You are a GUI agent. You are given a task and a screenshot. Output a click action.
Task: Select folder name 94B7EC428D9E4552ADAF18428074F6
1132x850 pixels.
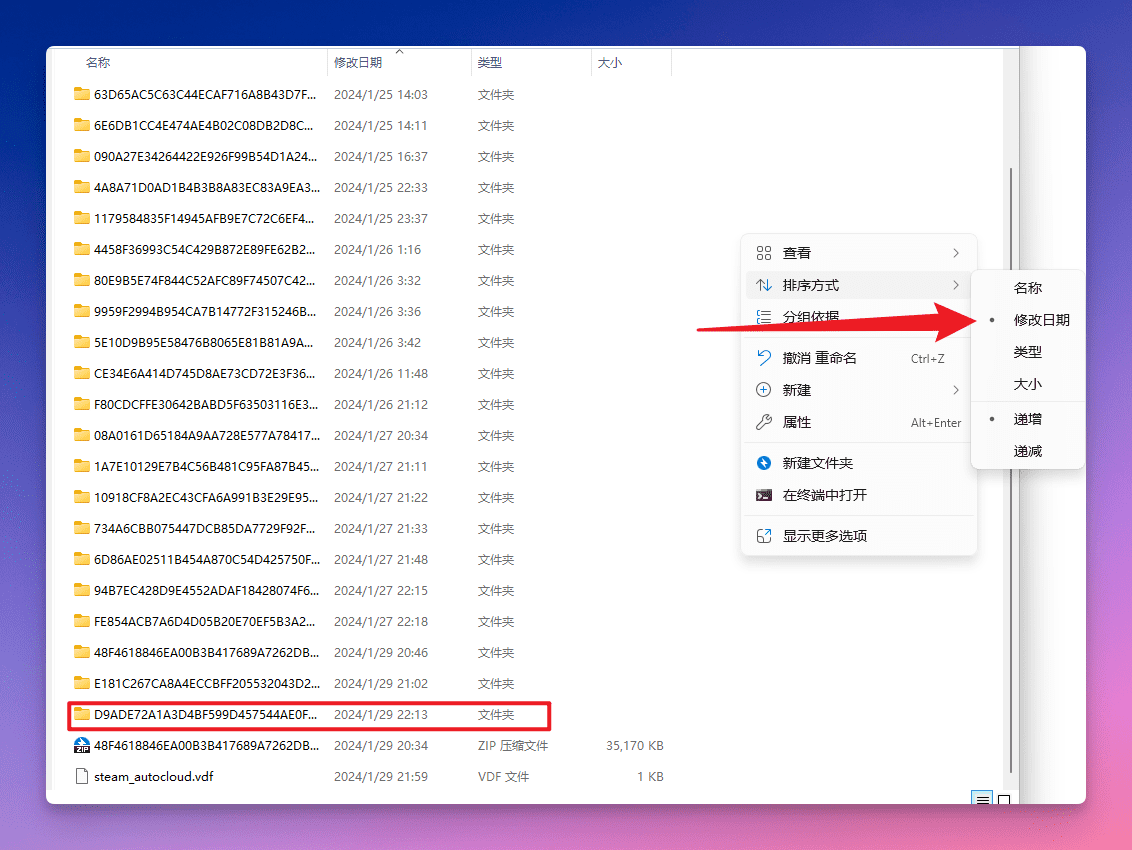206,591
